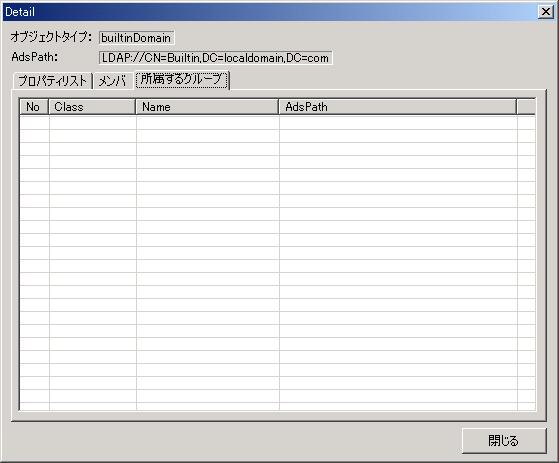Click the last empty row in the list grid
Viewport: 559px width, 463px height.
click(277, 407)
